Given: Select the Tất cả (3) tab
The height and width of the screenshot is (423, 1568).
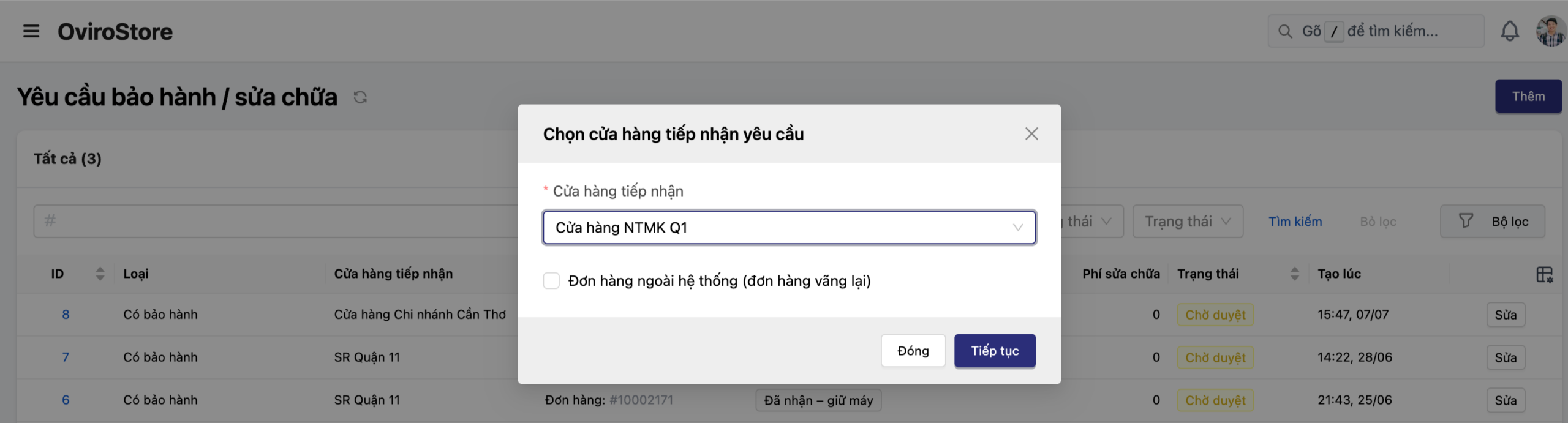Looking at the screenshot, I should [67, 159].
